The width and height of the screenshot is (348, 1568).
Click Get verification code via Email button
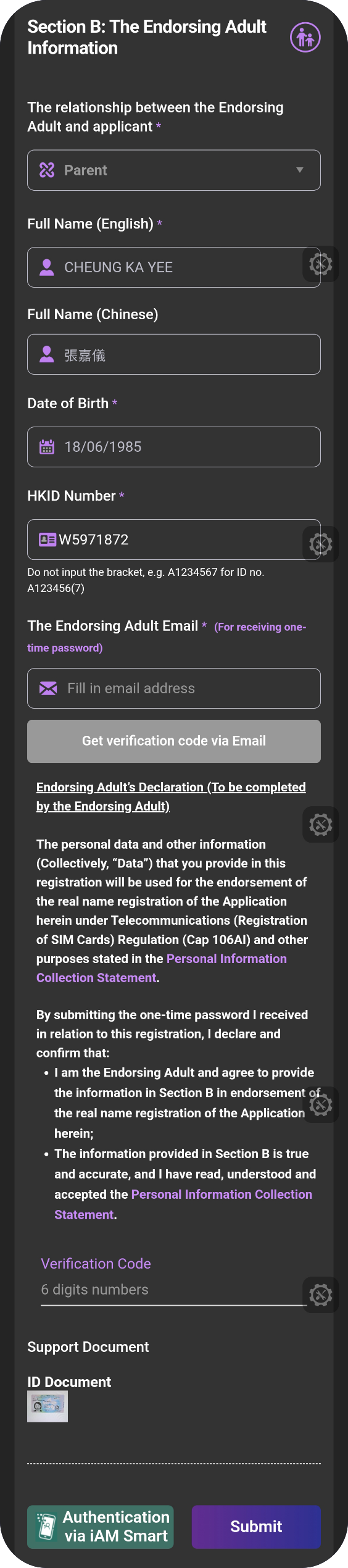174,741
